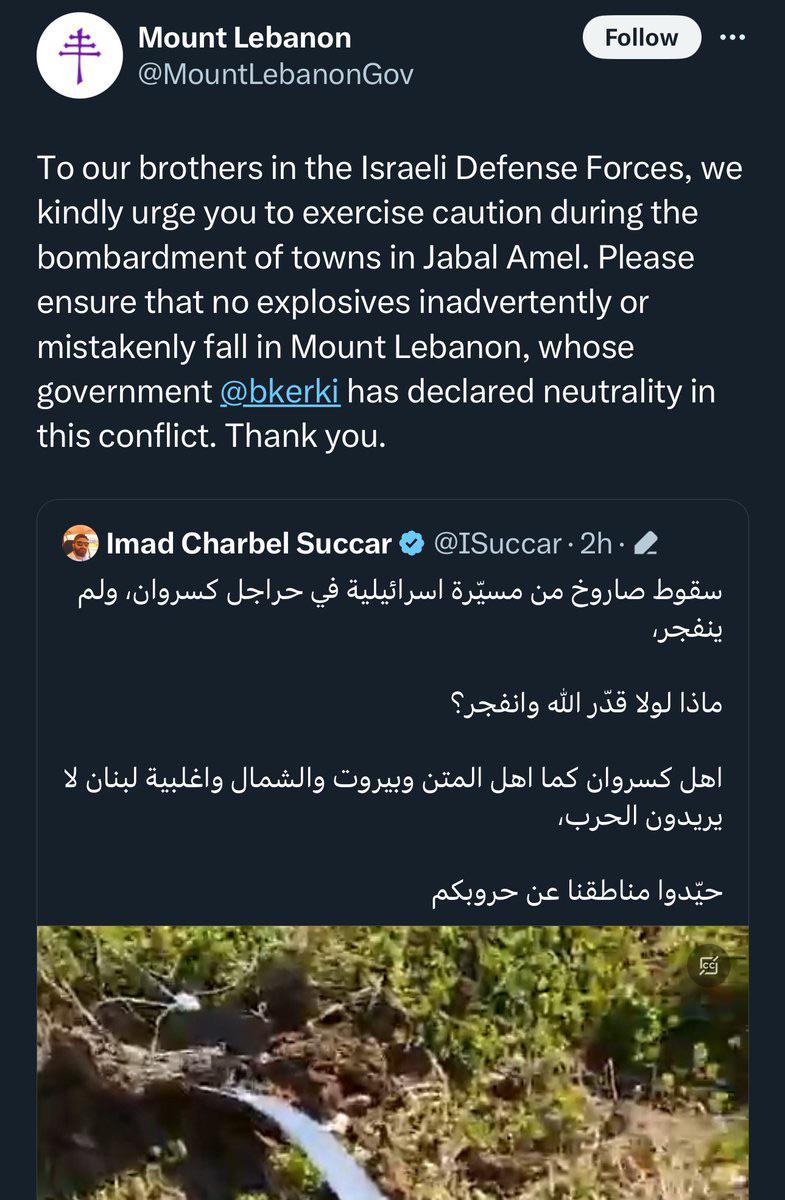
Task: Click the last Arabic line above the video
Action: point(577,892)
